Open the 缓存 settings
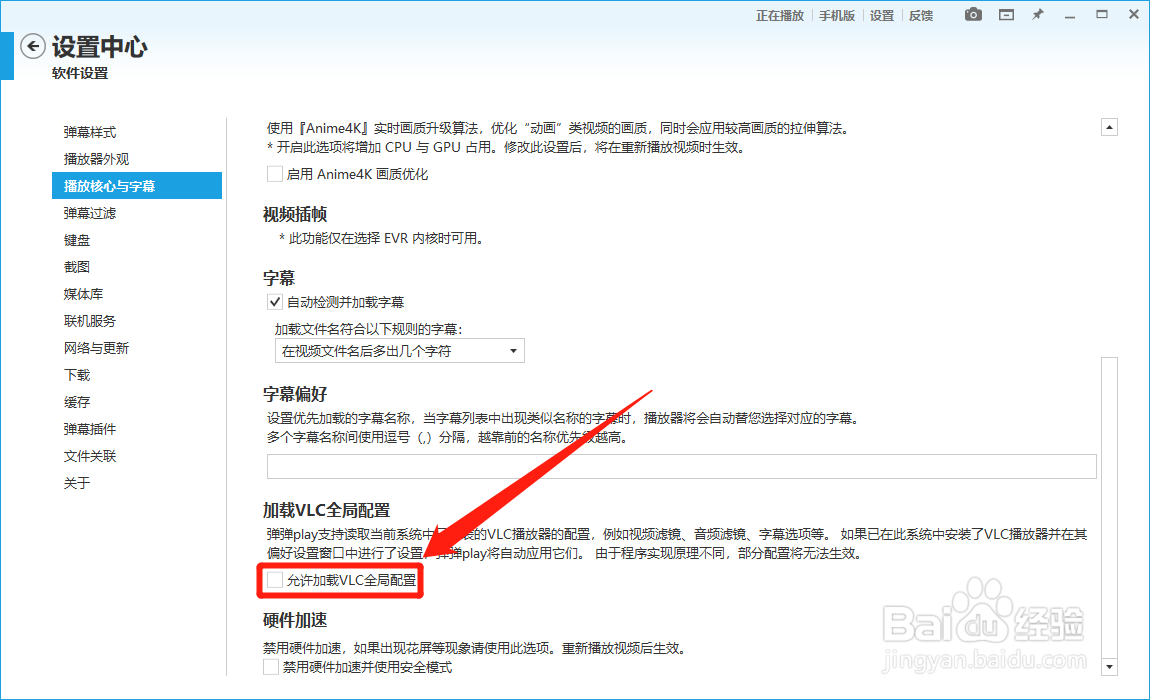 [x=136, y=402]
